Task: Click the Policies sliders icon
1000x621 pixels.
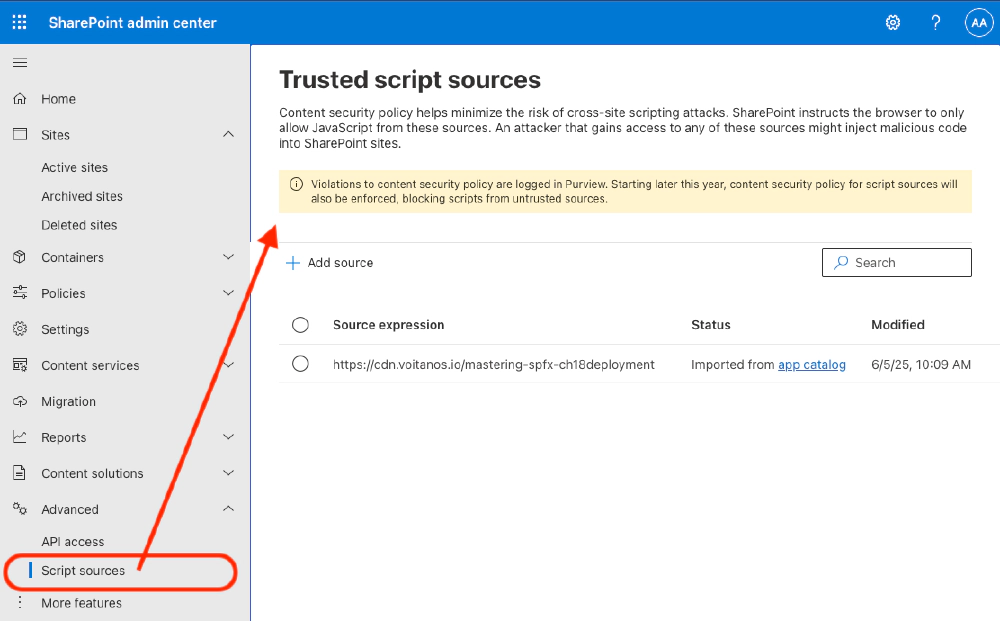Action: point(20,293)
